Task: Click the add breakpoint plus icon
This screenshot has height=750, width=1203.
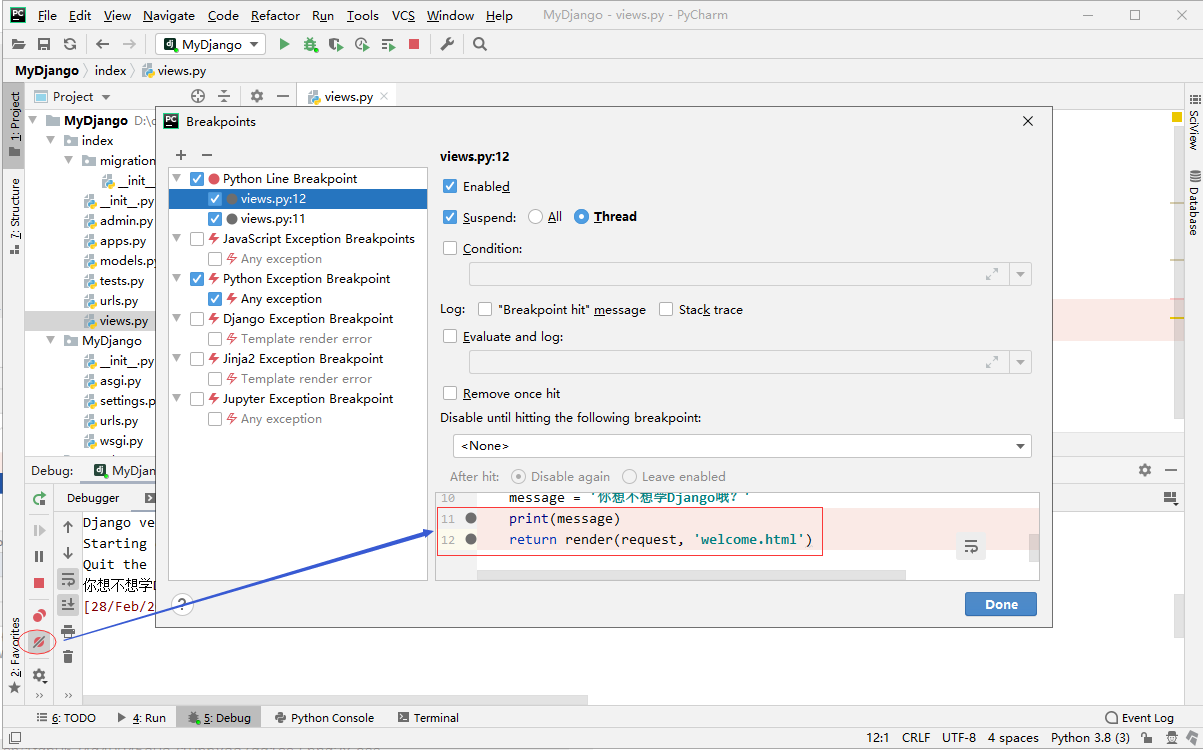Action: pyautogui.click(x=181, y=155)
